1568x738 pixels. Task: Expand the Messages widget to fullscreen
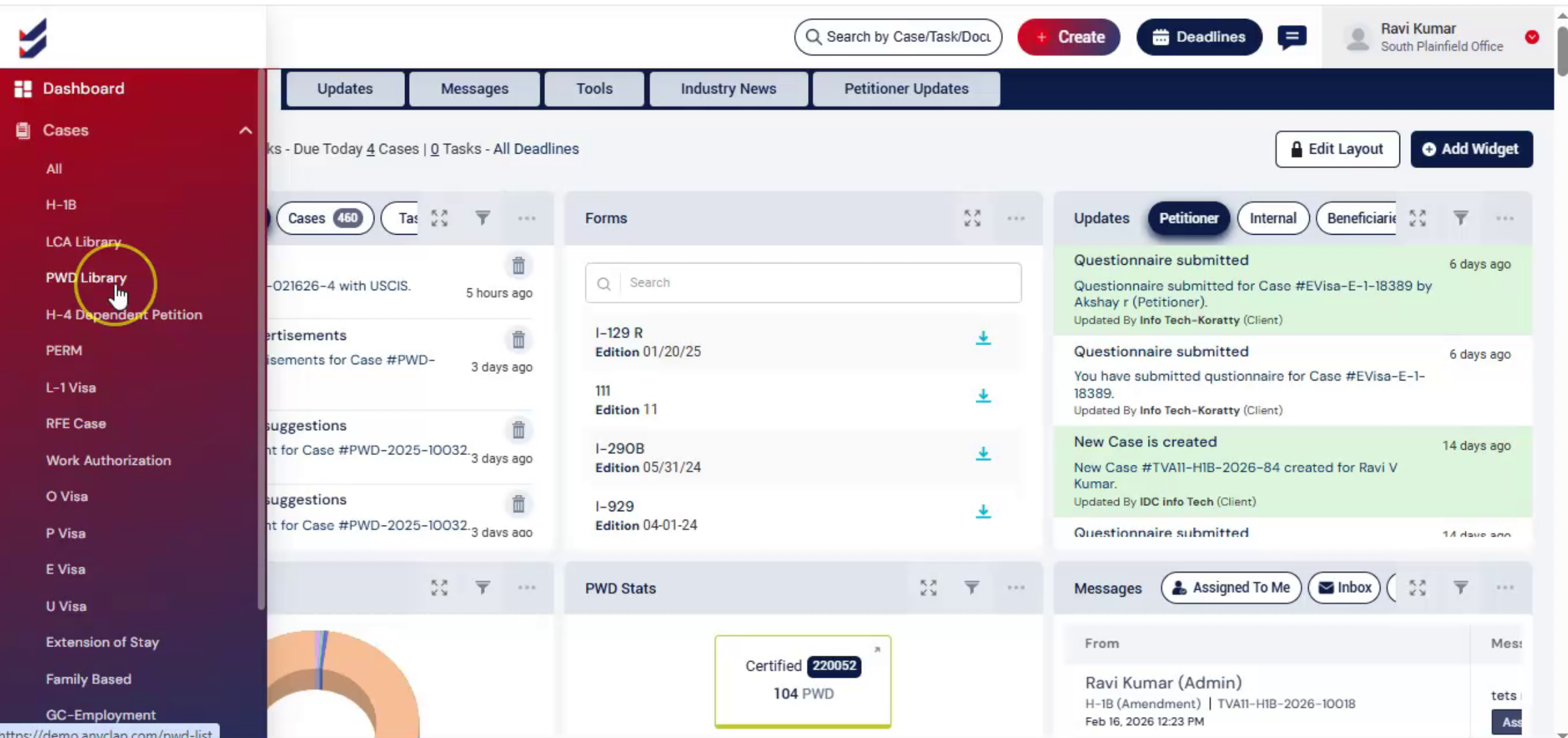pos(1417,588)
